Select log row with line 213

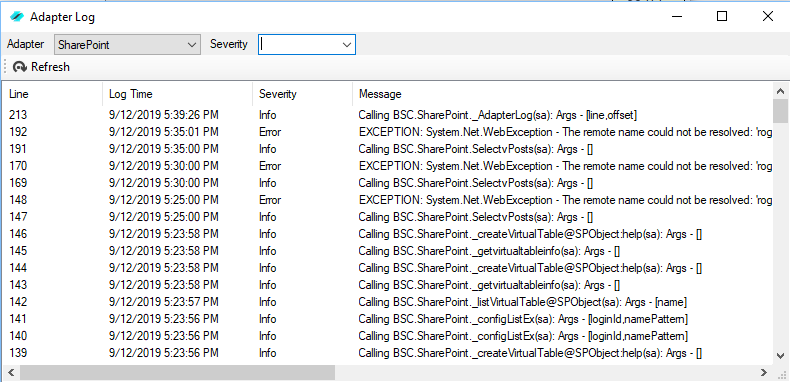(x=387, y=115)
